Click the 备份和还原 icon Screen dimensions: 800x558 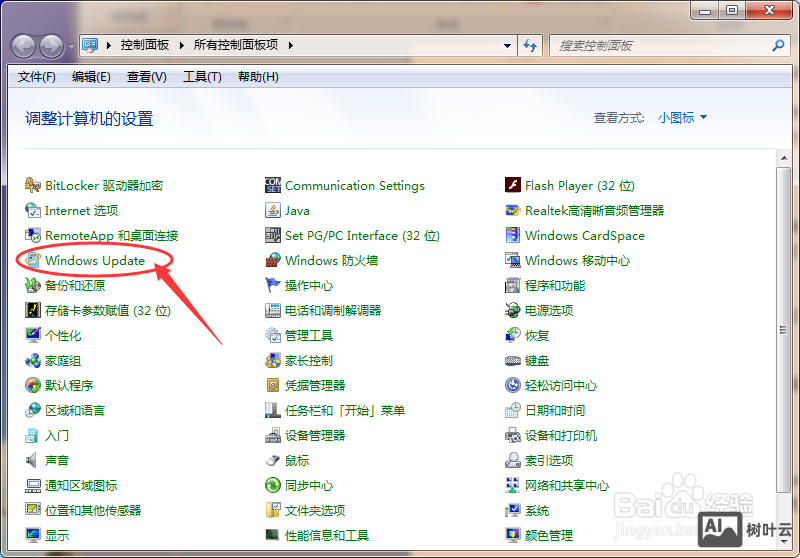pyautogui.click(x=33, y=285)
